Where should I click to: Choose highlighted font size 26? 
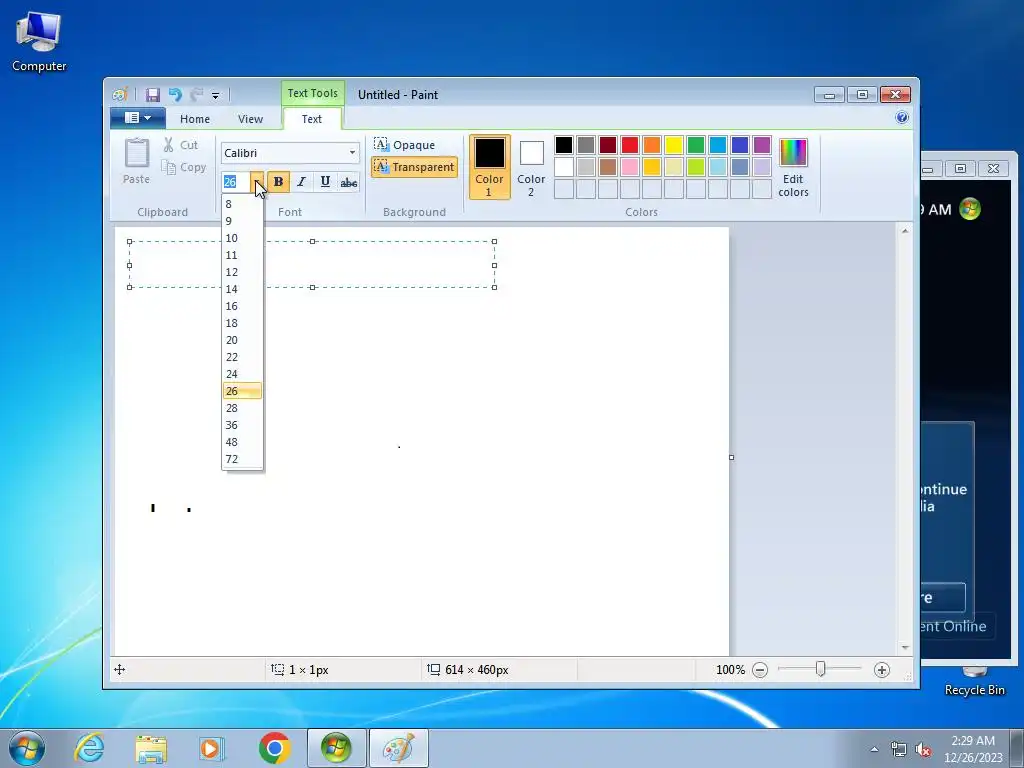(x=242, y=391)
